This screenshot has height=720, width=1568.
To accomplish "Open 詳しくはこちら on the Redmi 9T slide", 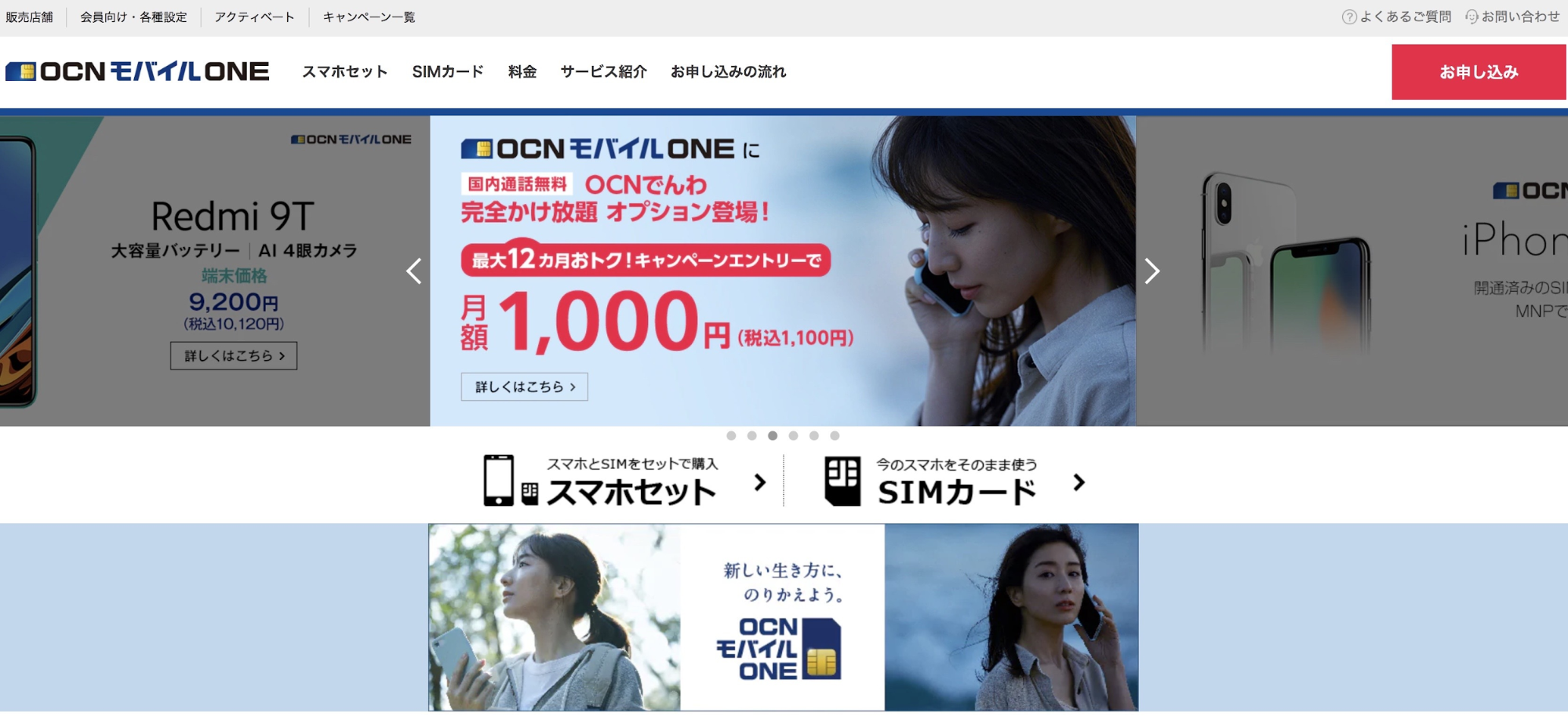I will tap(234, 355).
